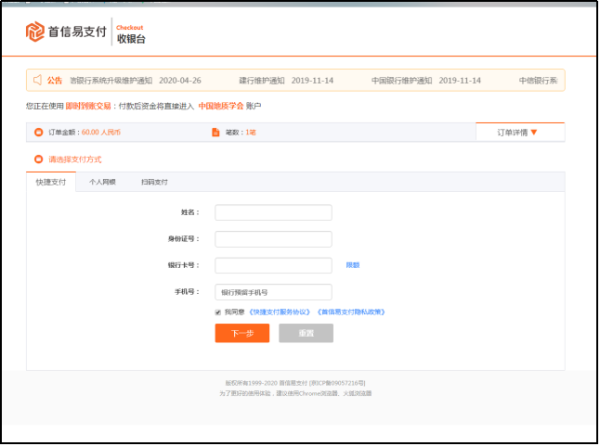
Task: Expand the 订单详情 dropdown
Action: [x=519, y=132]
